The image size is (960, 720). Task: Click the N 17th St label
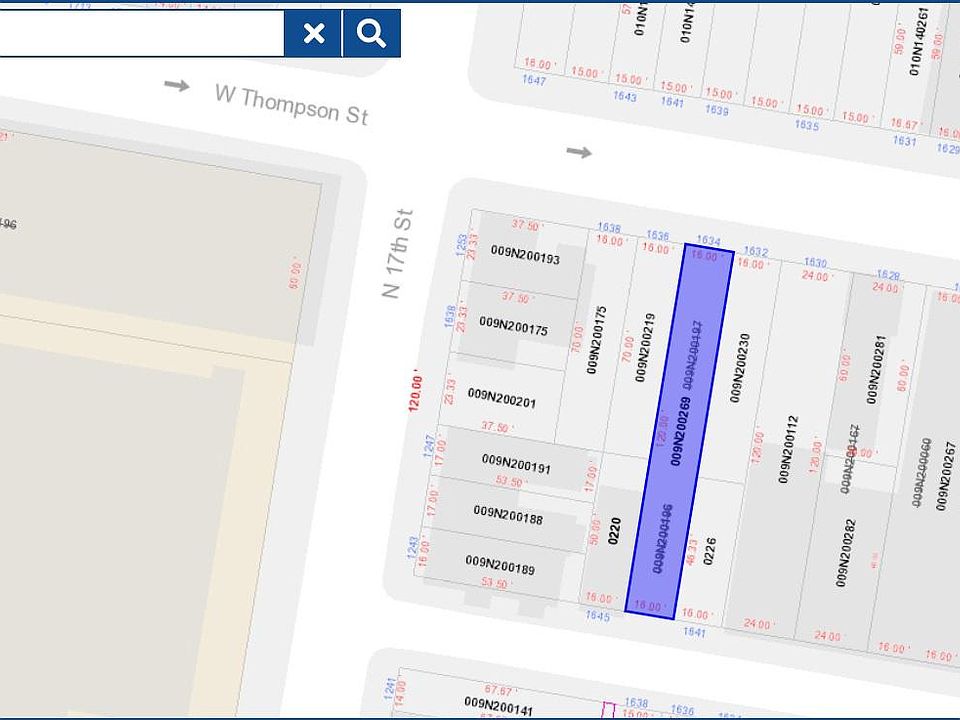pos(397,253)
